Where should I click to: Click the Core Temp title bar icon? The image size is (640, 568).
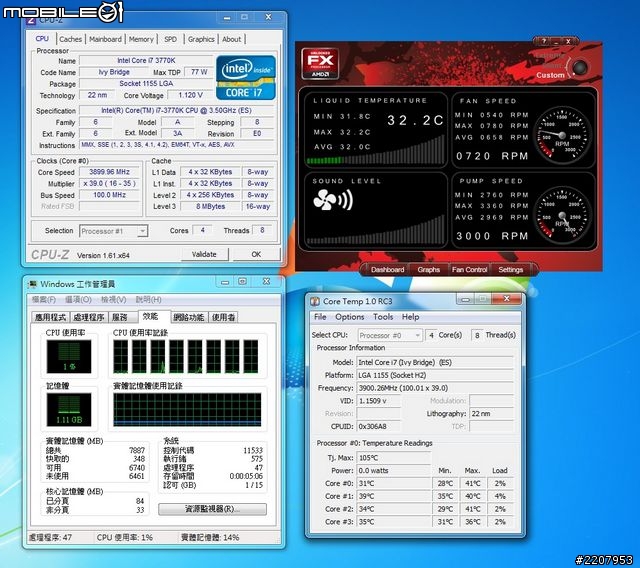pos(315,302)
